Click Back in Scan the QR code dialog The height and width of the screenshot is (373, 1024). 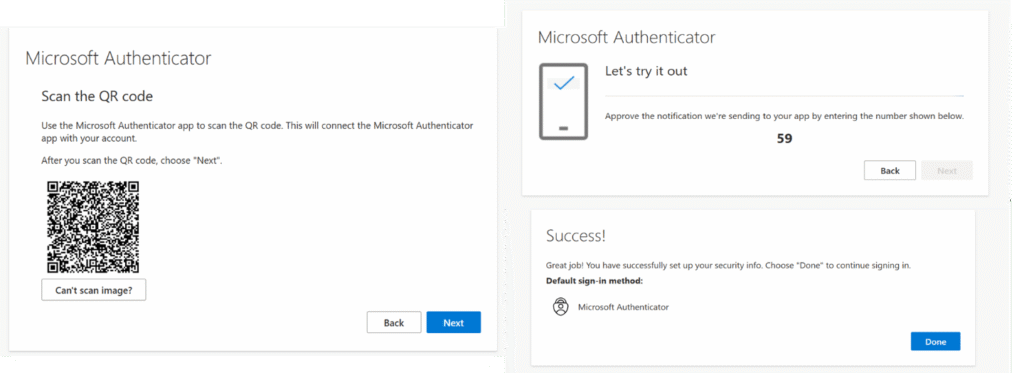394,323
